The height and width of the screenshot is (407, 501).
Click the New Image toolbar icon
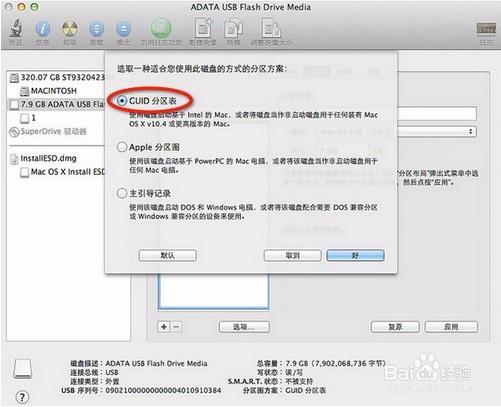(x=203, y=28)
